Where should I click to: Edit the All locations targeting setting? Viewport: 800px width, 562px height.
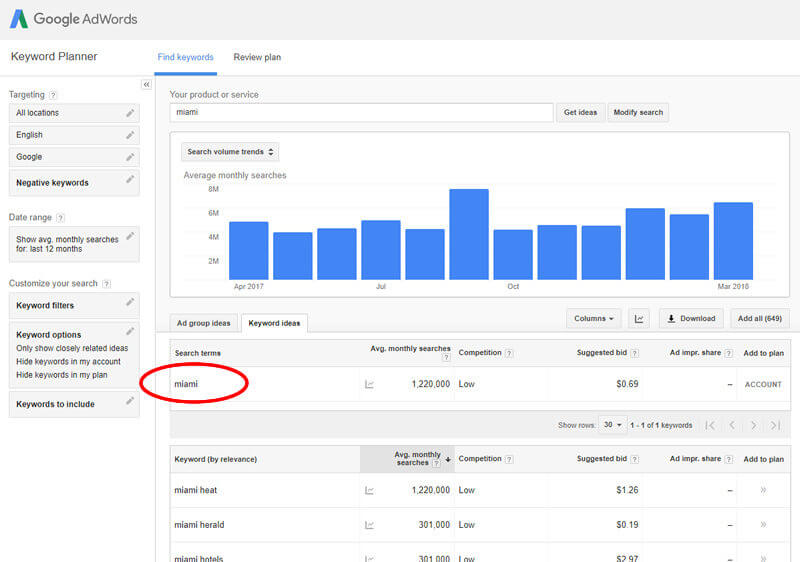pos(129,113)
